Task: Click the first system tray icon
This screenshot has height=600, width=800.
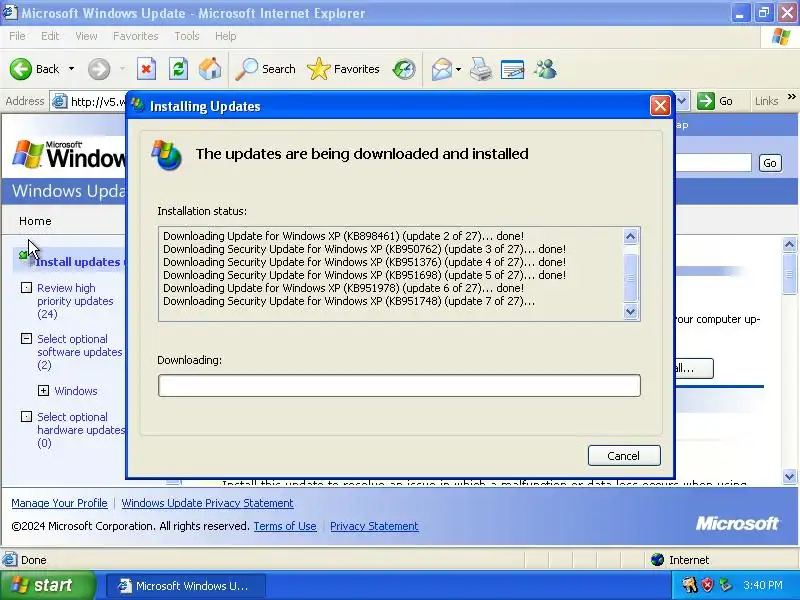Action: coord(689,585)
